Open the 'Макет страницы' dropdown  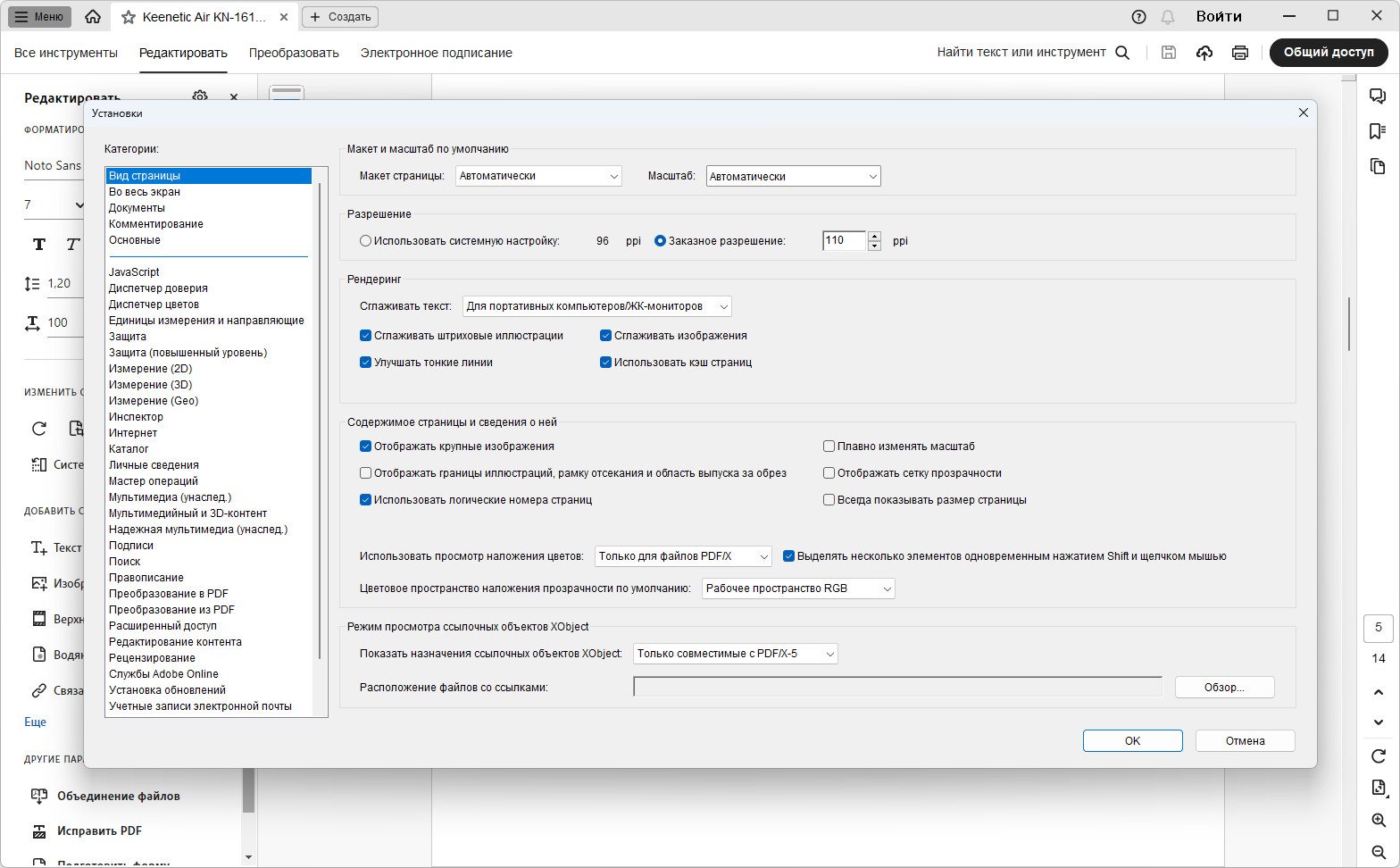pos(538,176)
